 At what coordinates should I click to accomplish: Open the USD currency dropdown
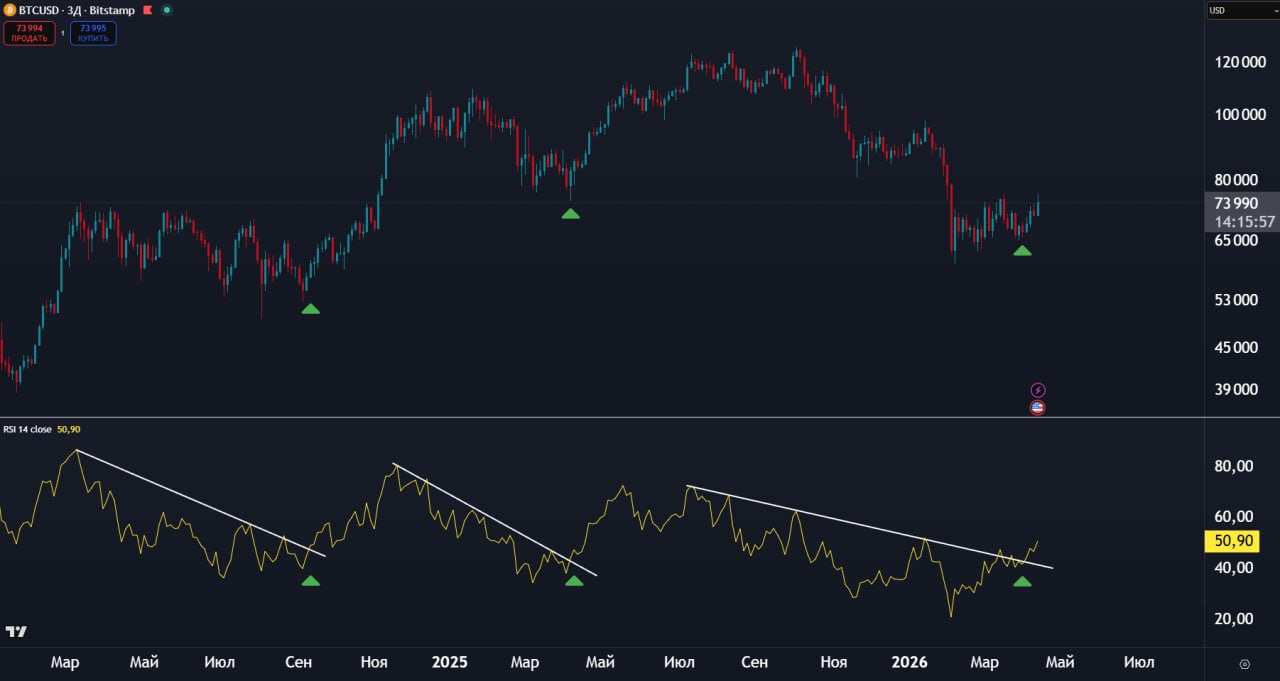click(x=1241, y=11)
